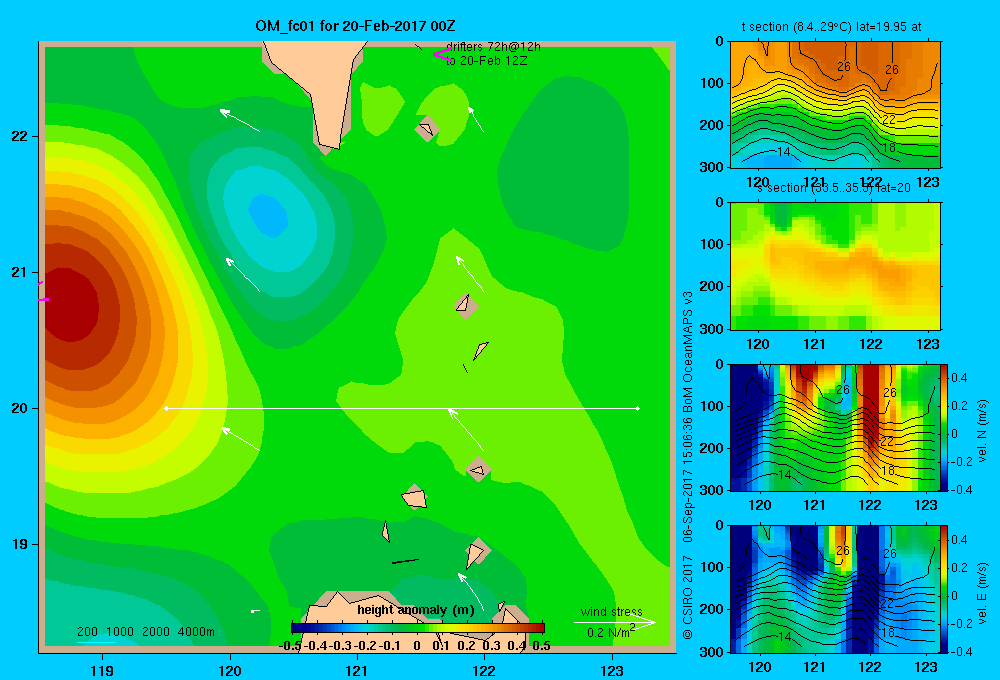Select the section line's left endpoint diamond

166,408
